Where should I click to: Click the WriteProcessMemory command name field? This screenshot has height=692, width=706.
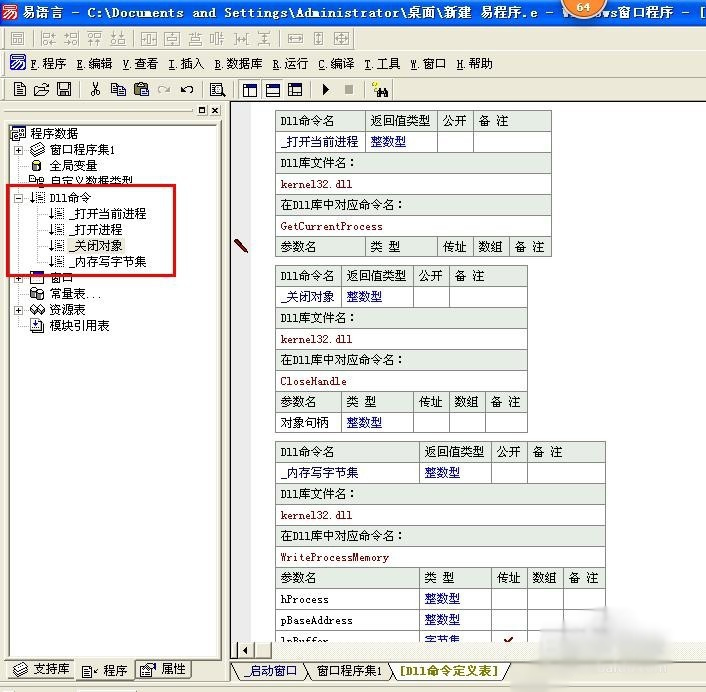click(440, 557)
